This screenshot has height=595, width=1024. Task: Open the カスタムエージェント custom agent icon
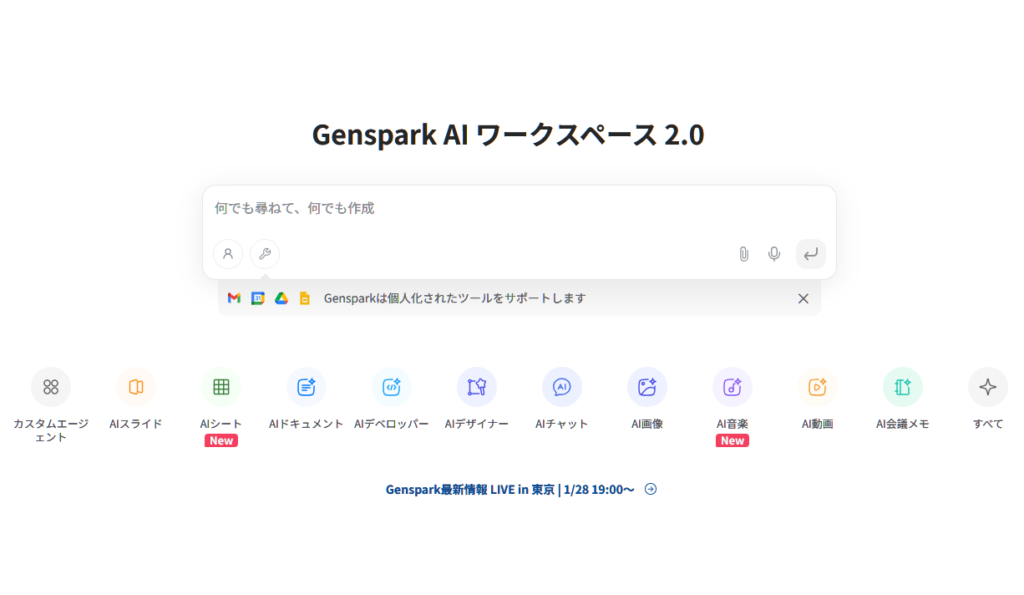[x=51, y=387]
